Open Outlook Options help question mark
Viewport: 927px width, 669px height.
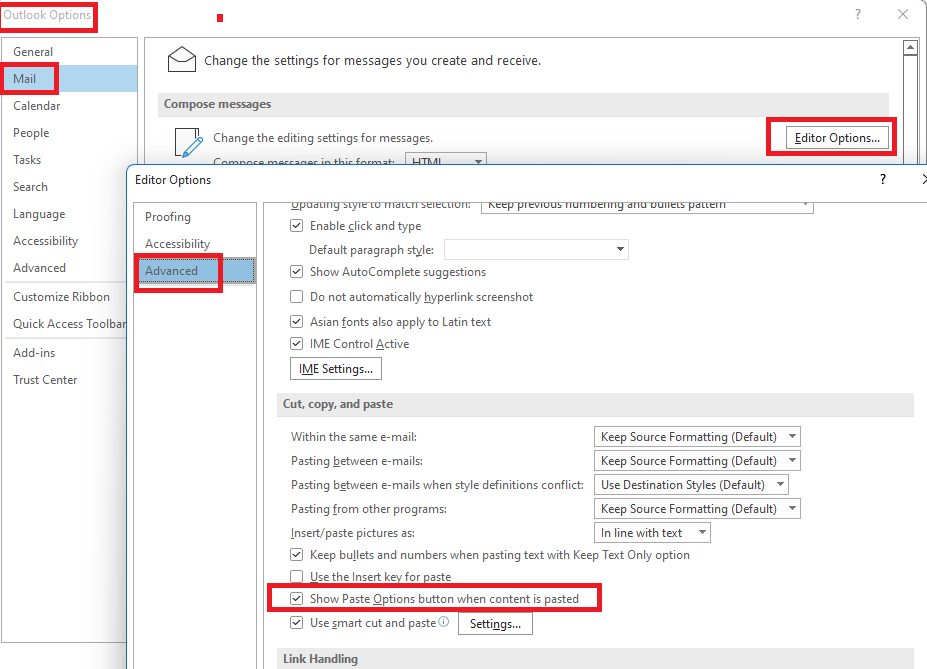tap(858, 14)
